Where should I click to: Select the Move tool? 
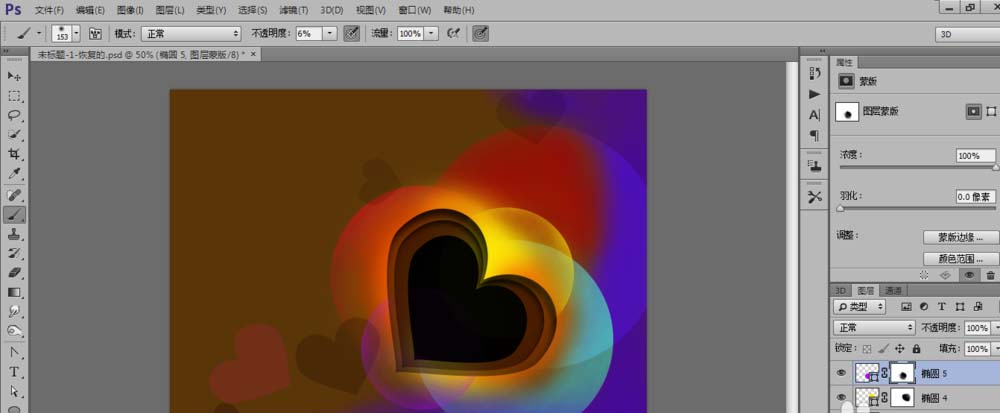tap(15, 76)
